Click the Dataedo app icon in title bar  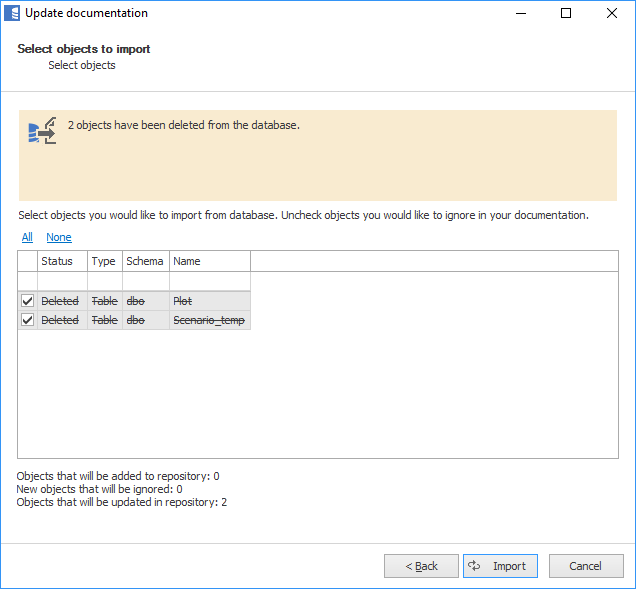click(x=12, y=14)
